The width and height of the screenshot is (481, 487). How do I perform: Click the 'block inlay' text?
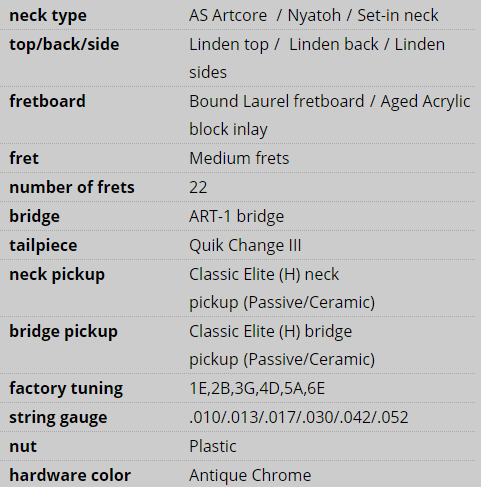pos(228,129)
